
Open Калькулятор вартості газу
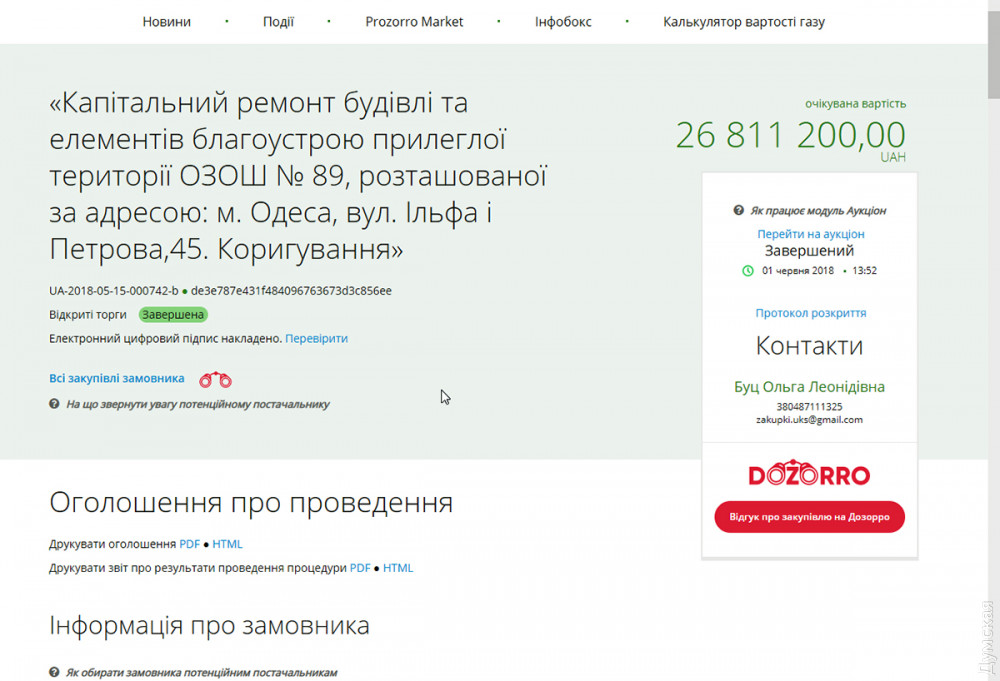[744, 21]
